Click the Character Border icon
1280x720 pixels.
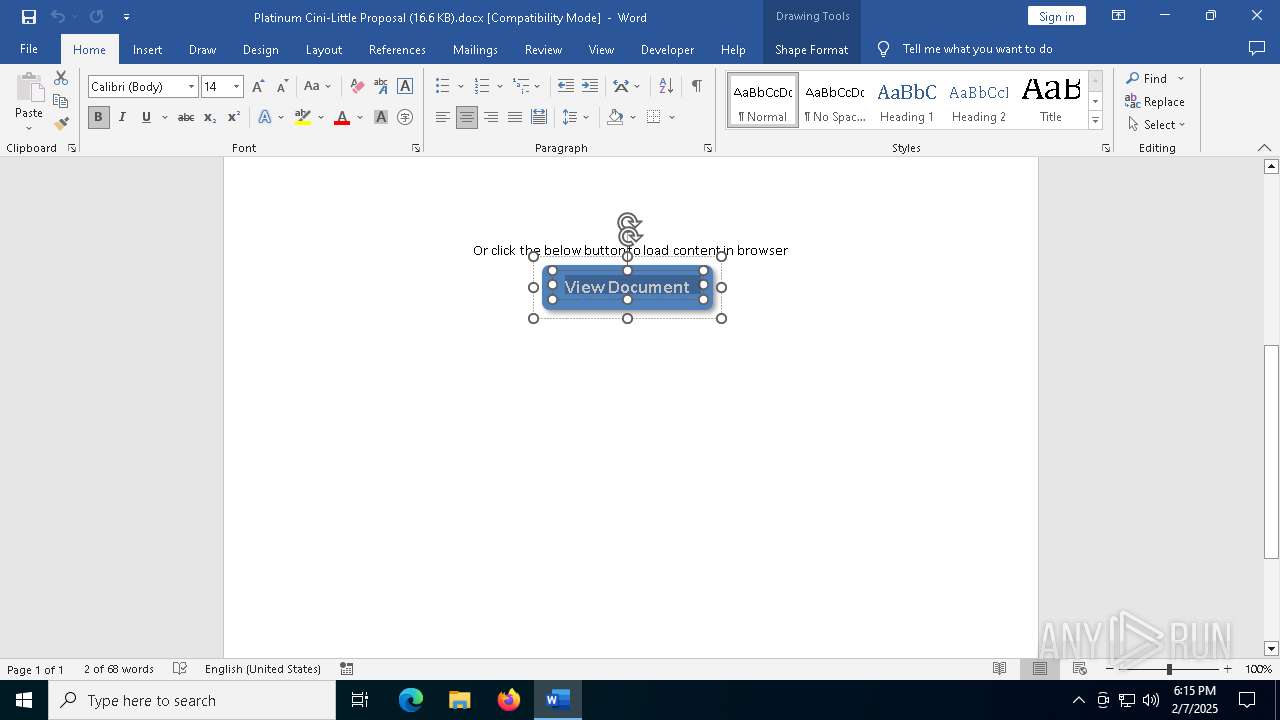tap(405, 87)
